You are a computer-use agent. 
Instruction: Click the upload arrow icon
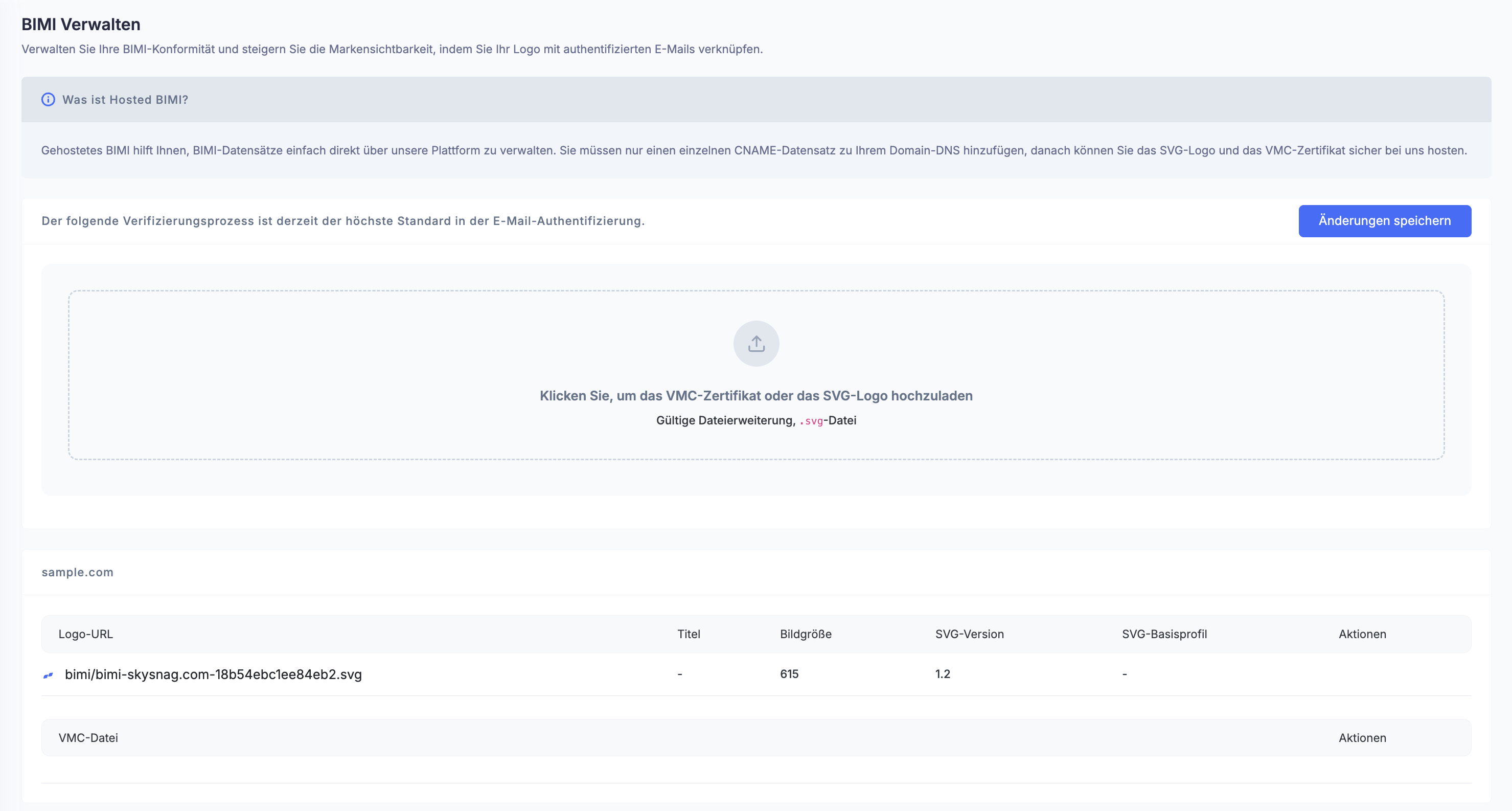(x=756, y=344)
